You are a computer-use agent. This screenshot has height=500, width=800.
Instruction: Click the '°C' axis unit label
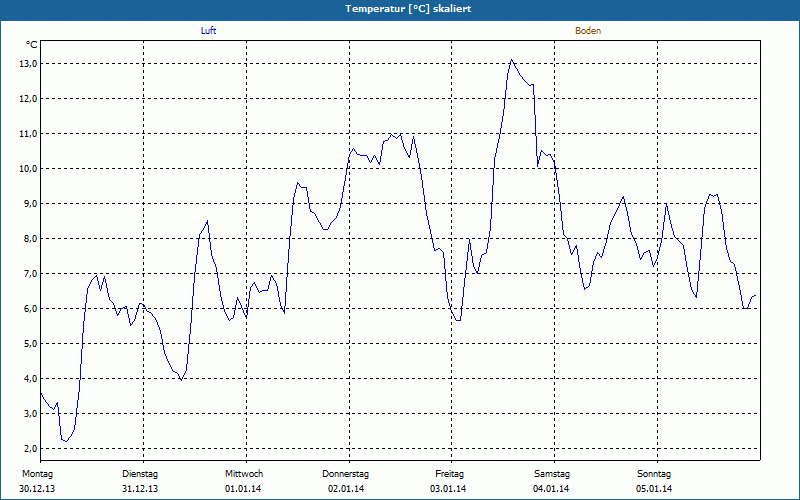click(x=32, y=45)
